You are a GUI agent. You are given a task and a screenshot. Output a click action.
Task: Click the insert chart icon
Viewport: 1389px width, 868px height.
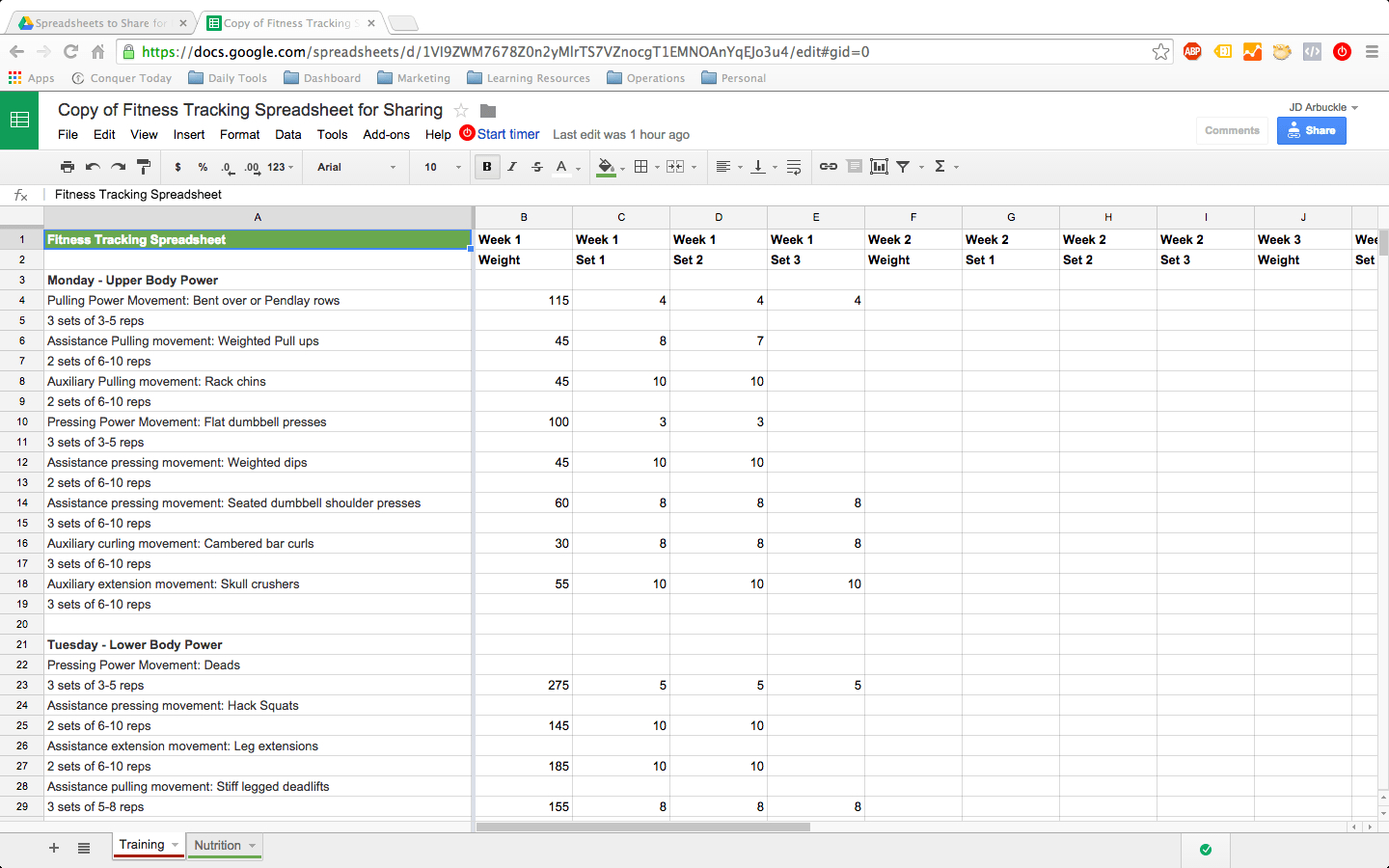879,167
